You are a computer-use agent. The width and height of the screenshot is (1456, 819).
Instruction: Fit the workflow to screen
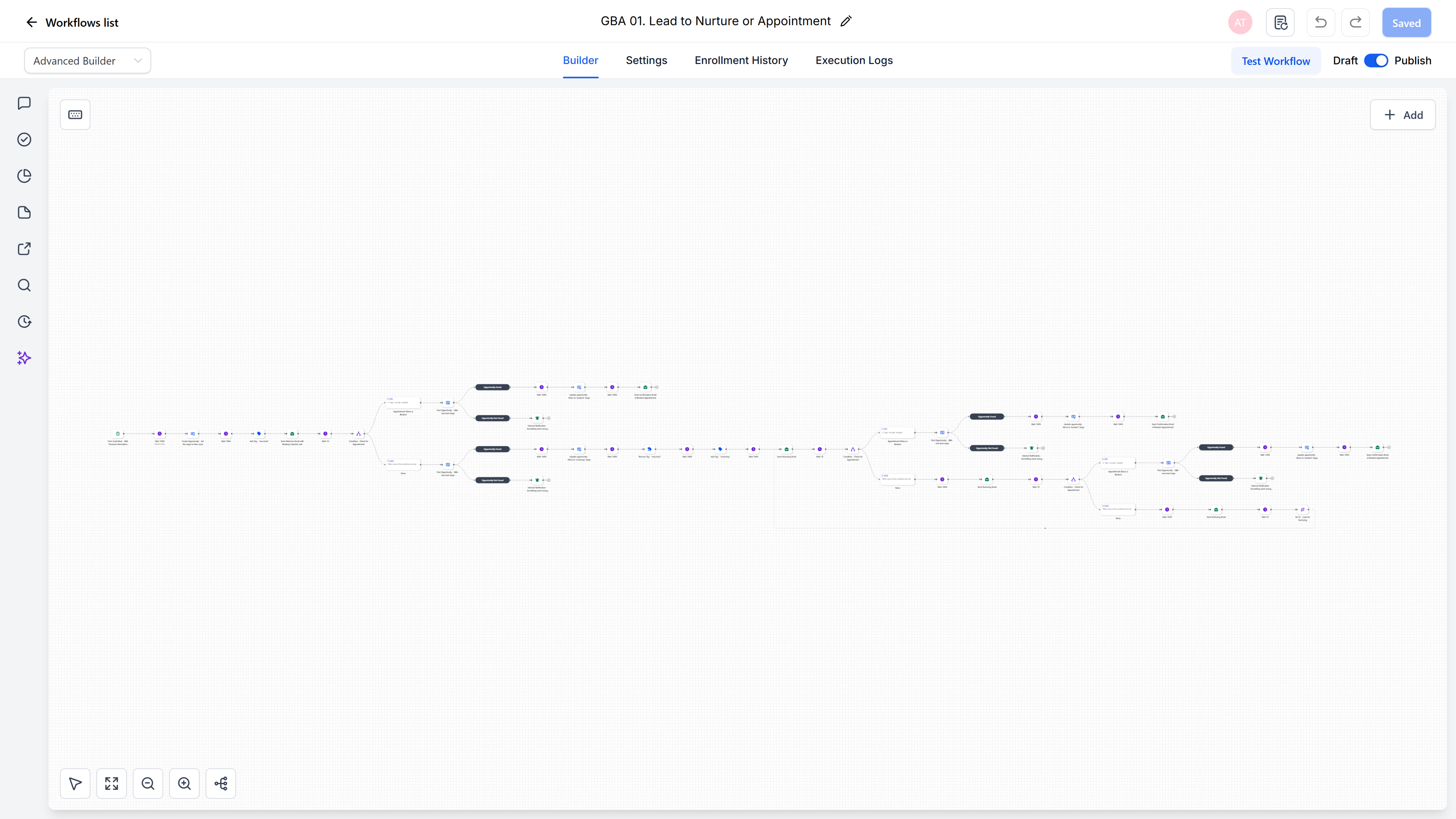[x=111, y=783]
